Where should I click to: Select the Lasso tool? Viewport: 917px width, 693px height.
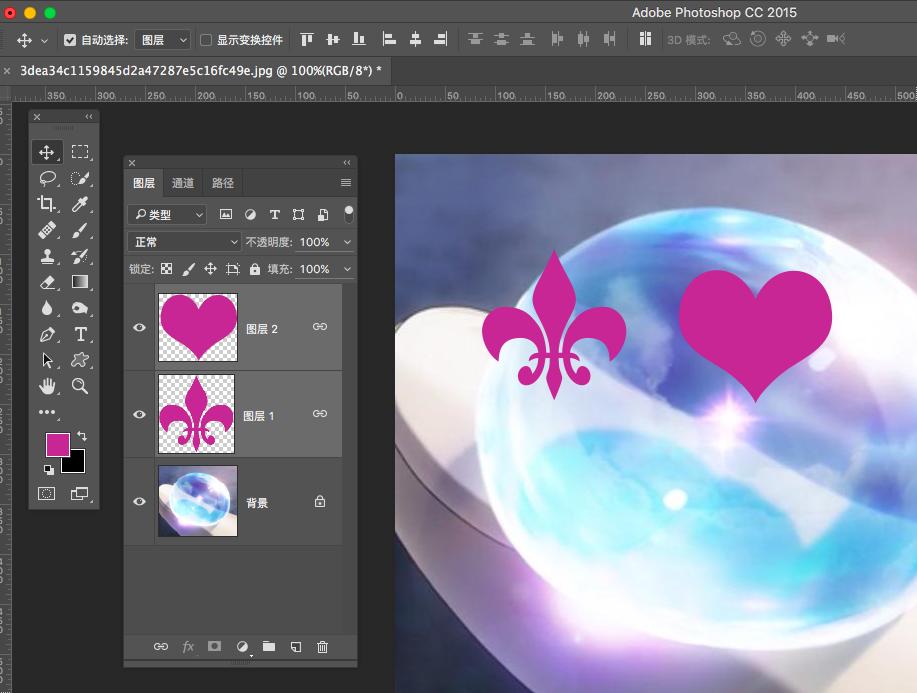[47, 178]
